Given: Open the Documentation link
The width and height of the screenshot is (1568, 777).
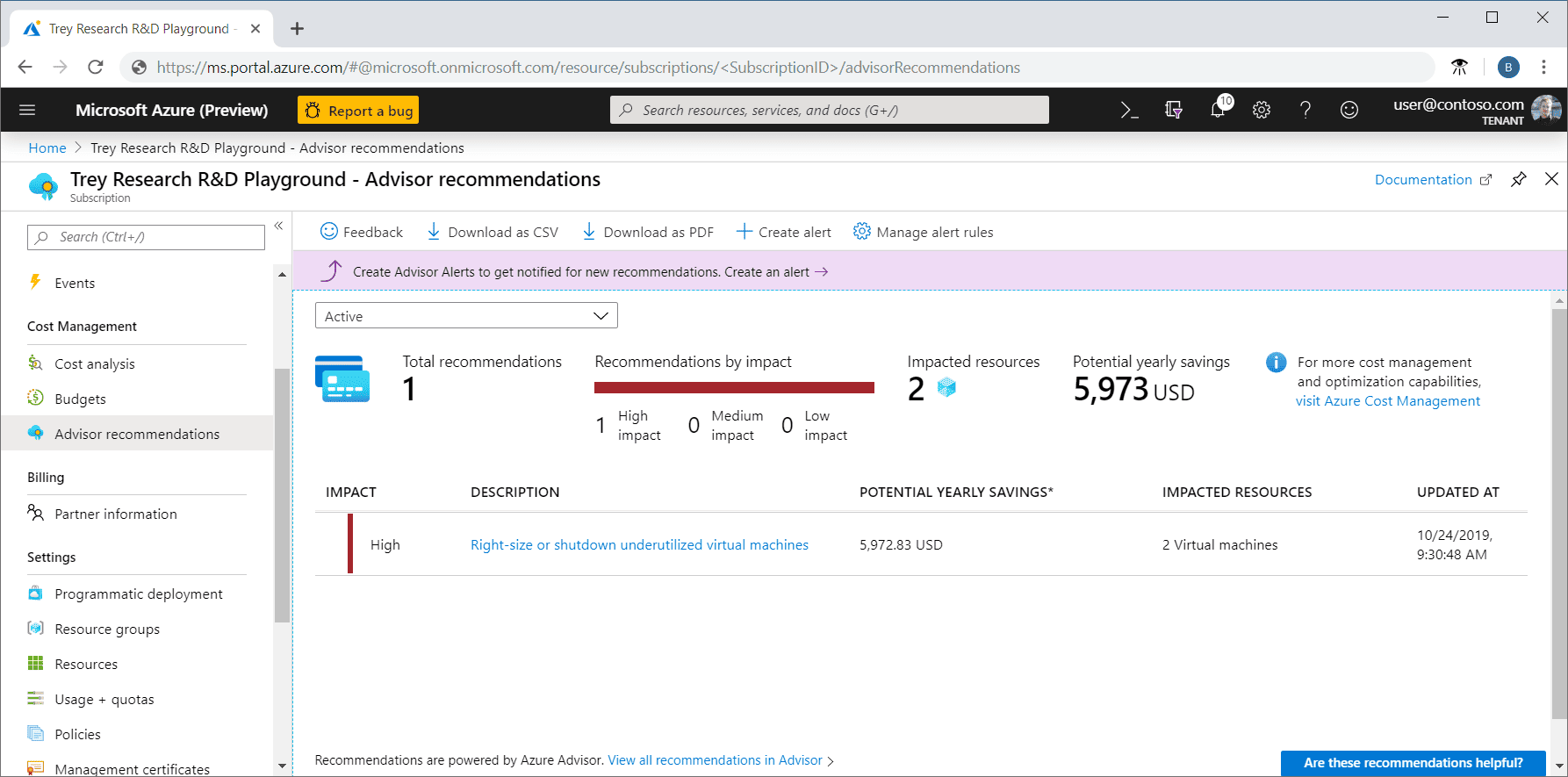Looking at the screenshot, I should click(1433, 179).
